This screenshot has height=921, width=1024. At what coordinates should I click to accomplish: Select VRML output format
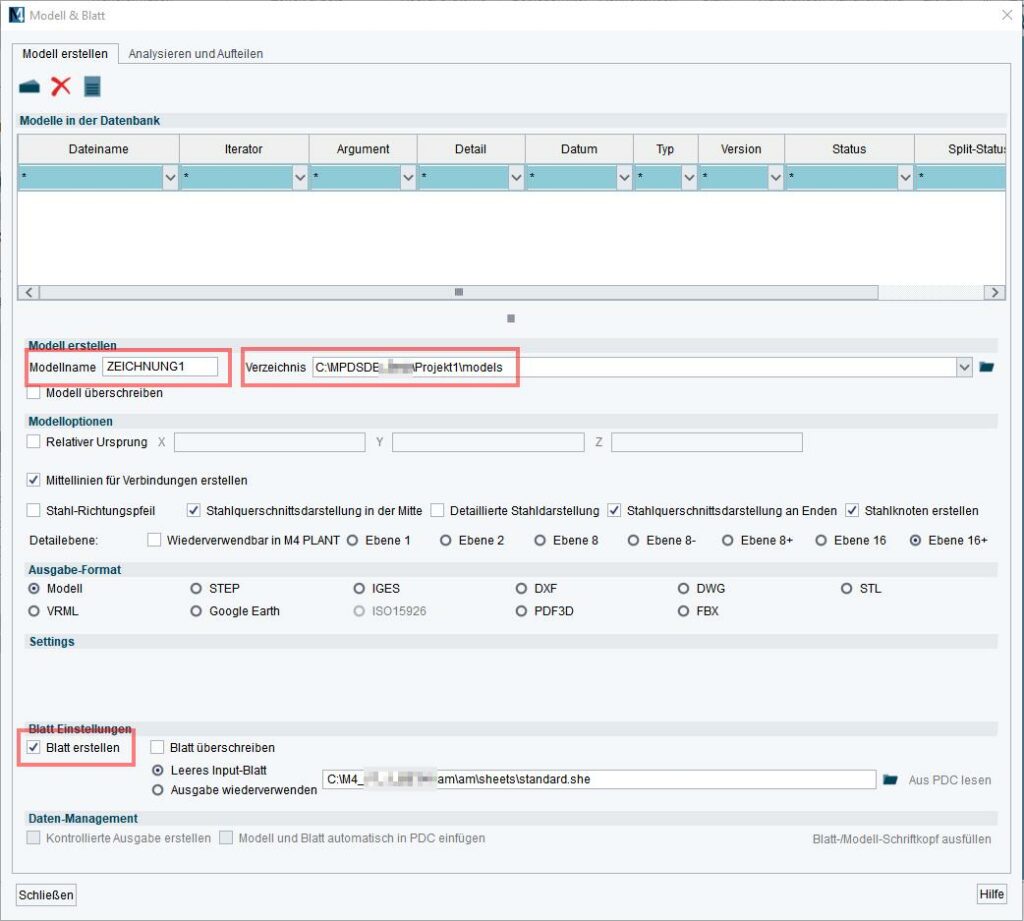34,611
